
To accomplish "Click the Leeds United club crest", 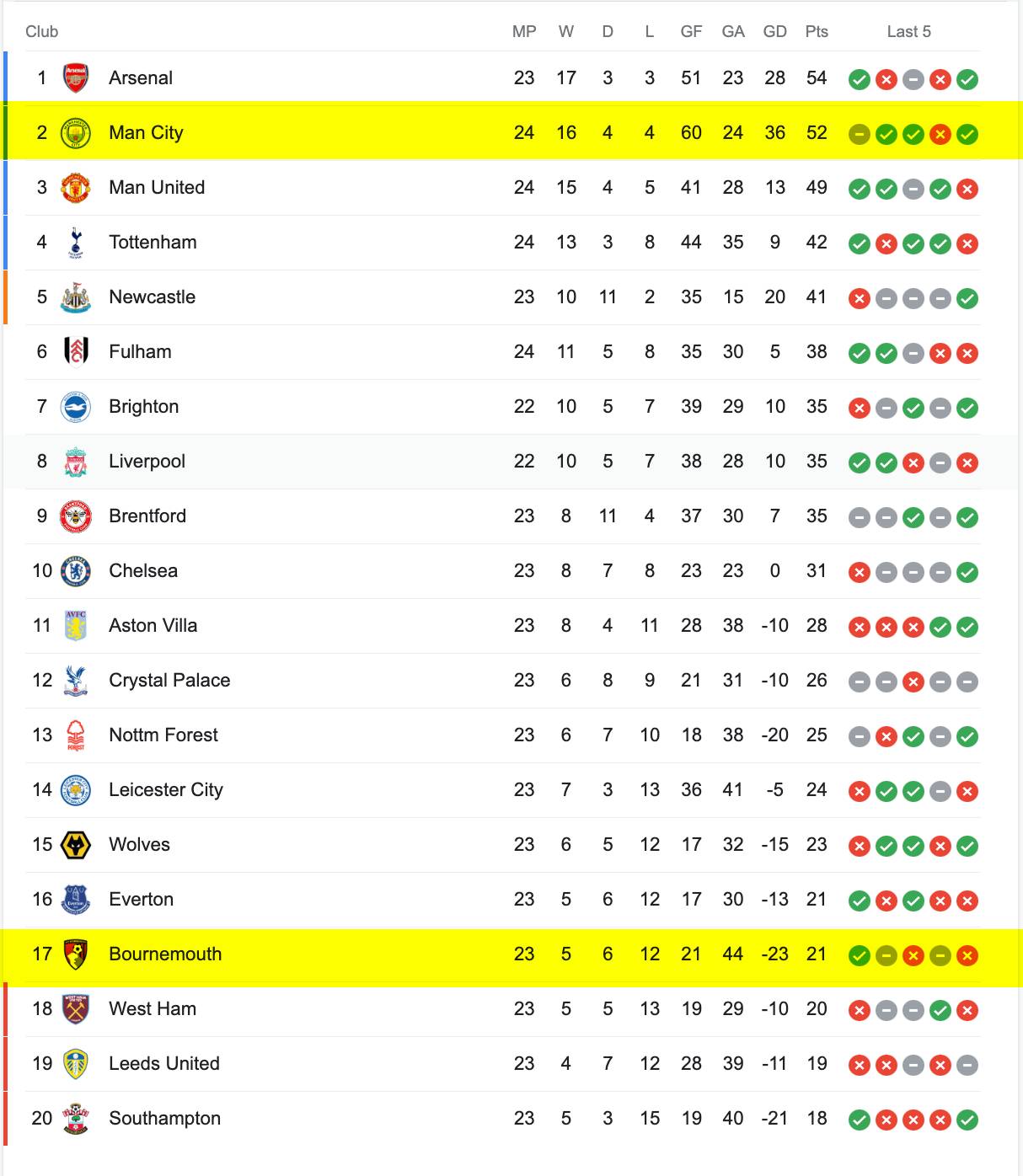I will coord(76,1064).
